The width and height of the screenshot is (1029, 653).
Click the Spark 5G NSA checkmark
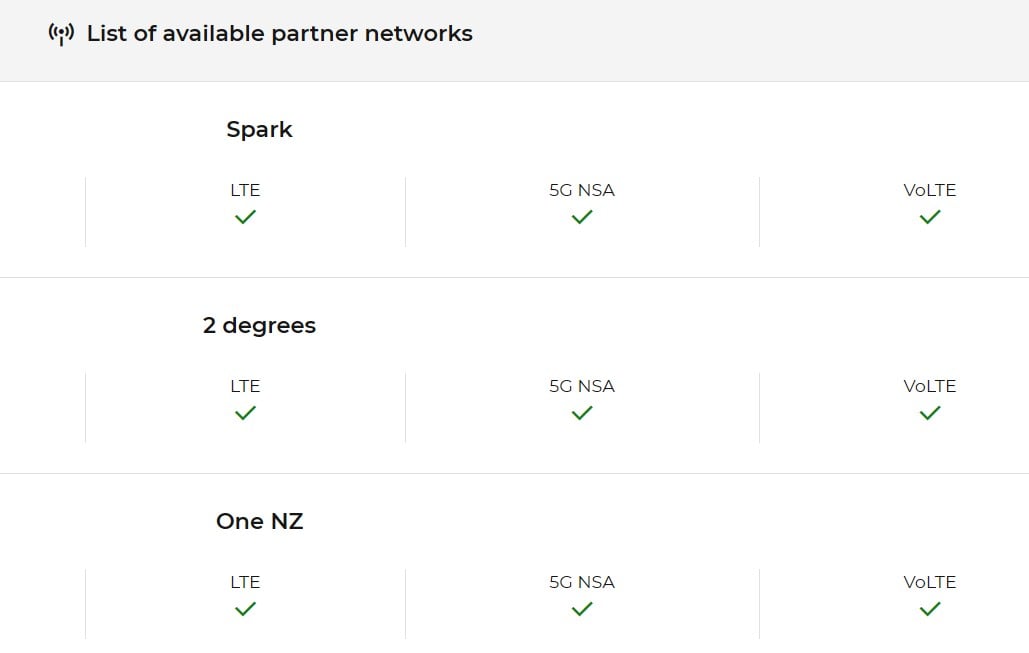pyautogui.click(x=582, y=216)
